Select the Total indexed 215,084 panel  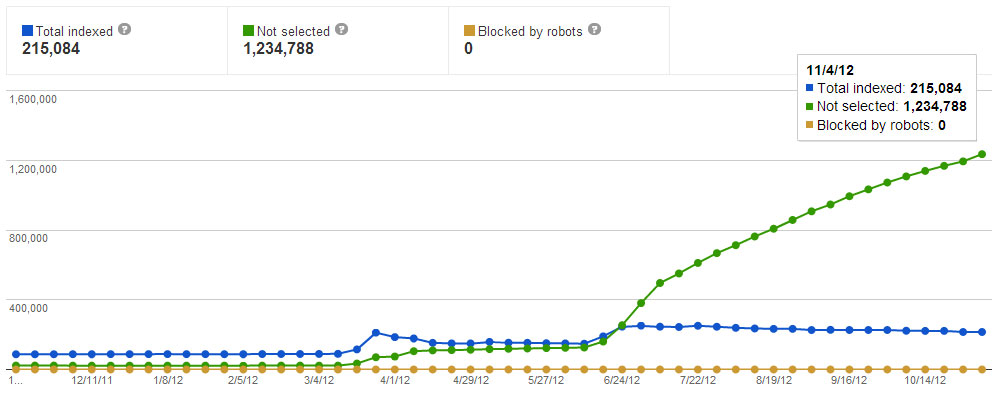(117, 40)
